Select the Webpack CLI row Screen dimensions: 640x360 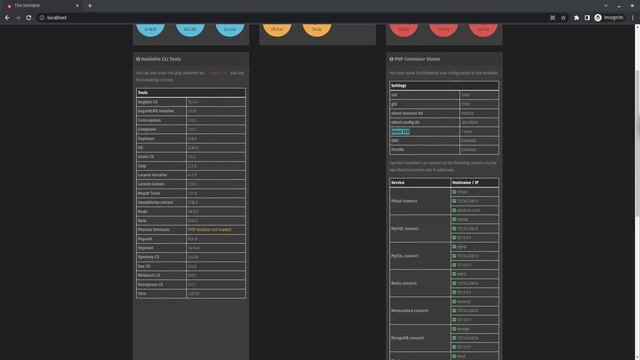tap(191, 276)
